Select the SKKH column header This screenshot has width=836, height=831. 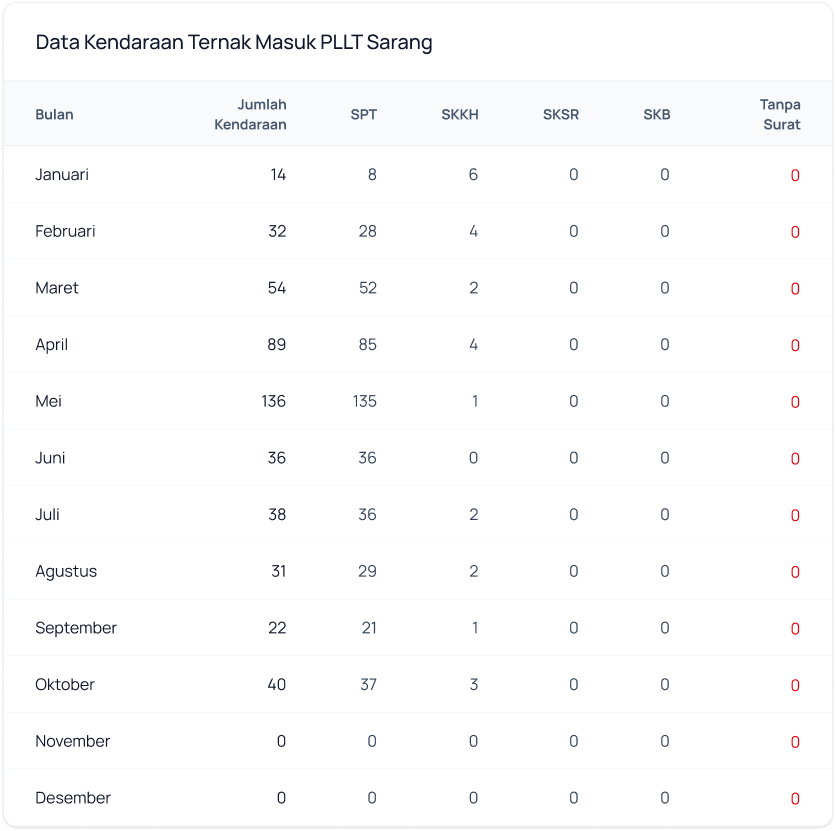460,114
